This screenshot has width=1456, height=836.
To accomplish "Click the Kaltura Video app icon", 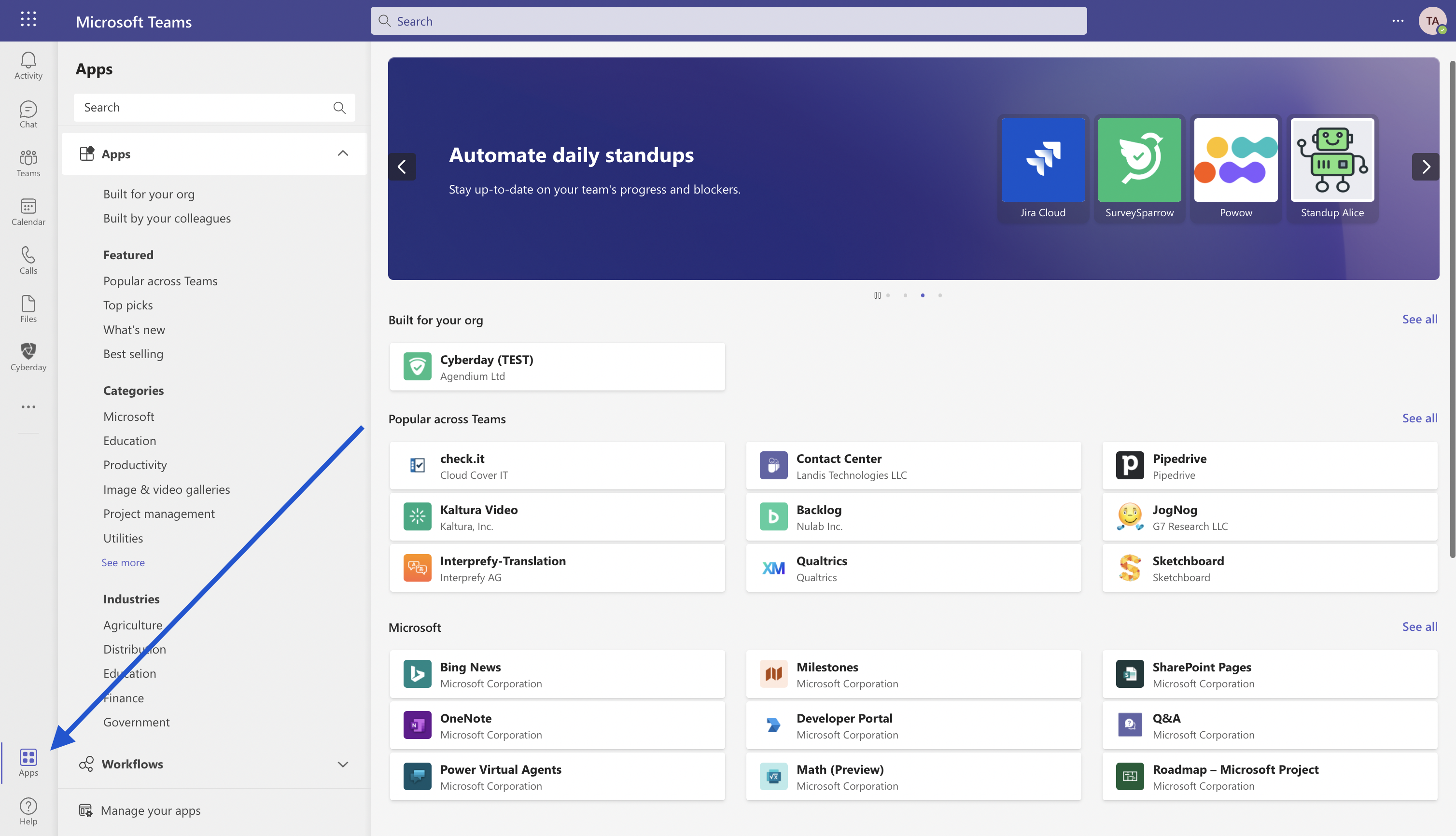I will [418, 516].
